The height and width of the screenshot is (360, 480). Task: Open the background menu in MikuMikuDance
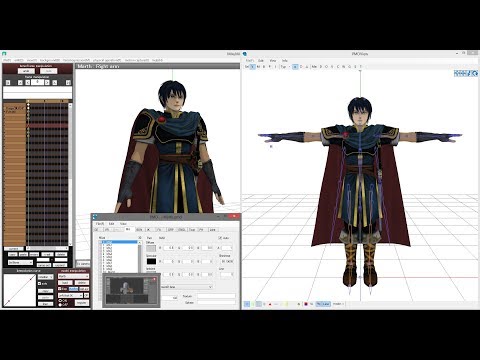click(50, 60)
